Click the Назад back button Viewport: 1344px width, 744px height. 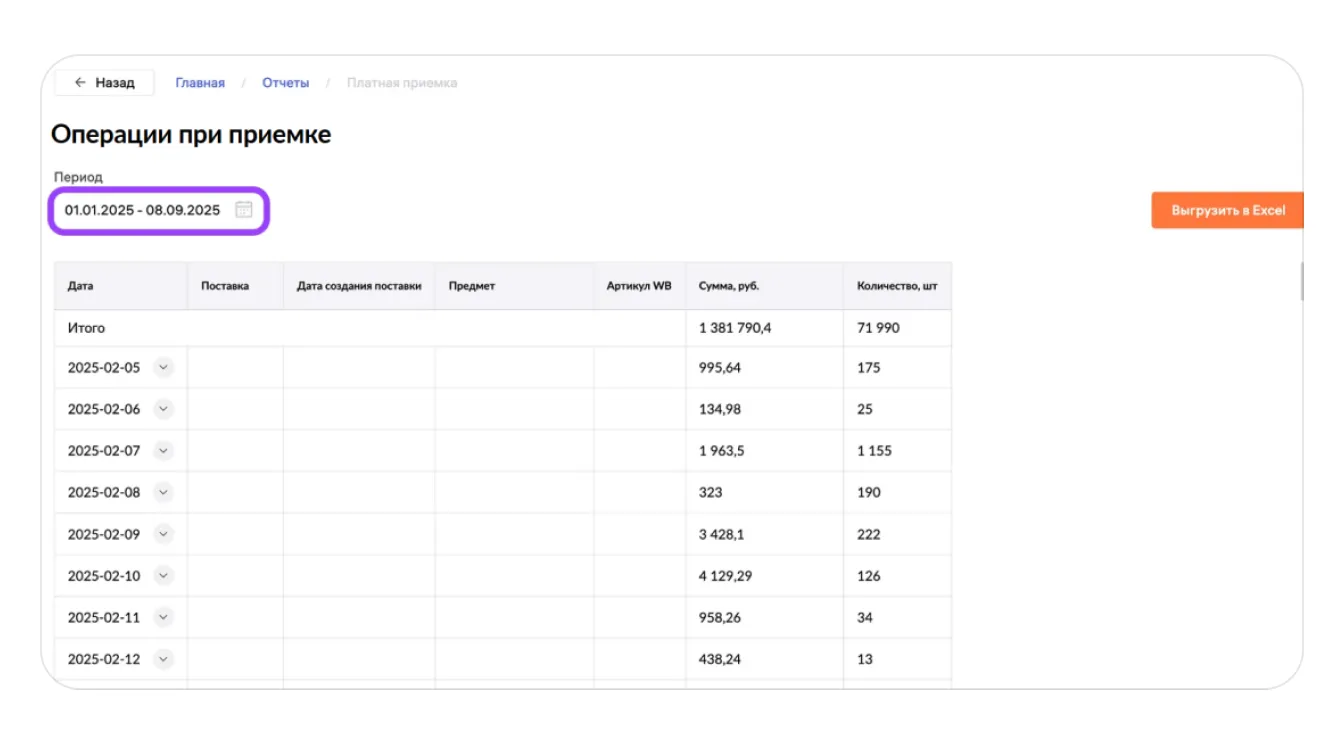104,83
